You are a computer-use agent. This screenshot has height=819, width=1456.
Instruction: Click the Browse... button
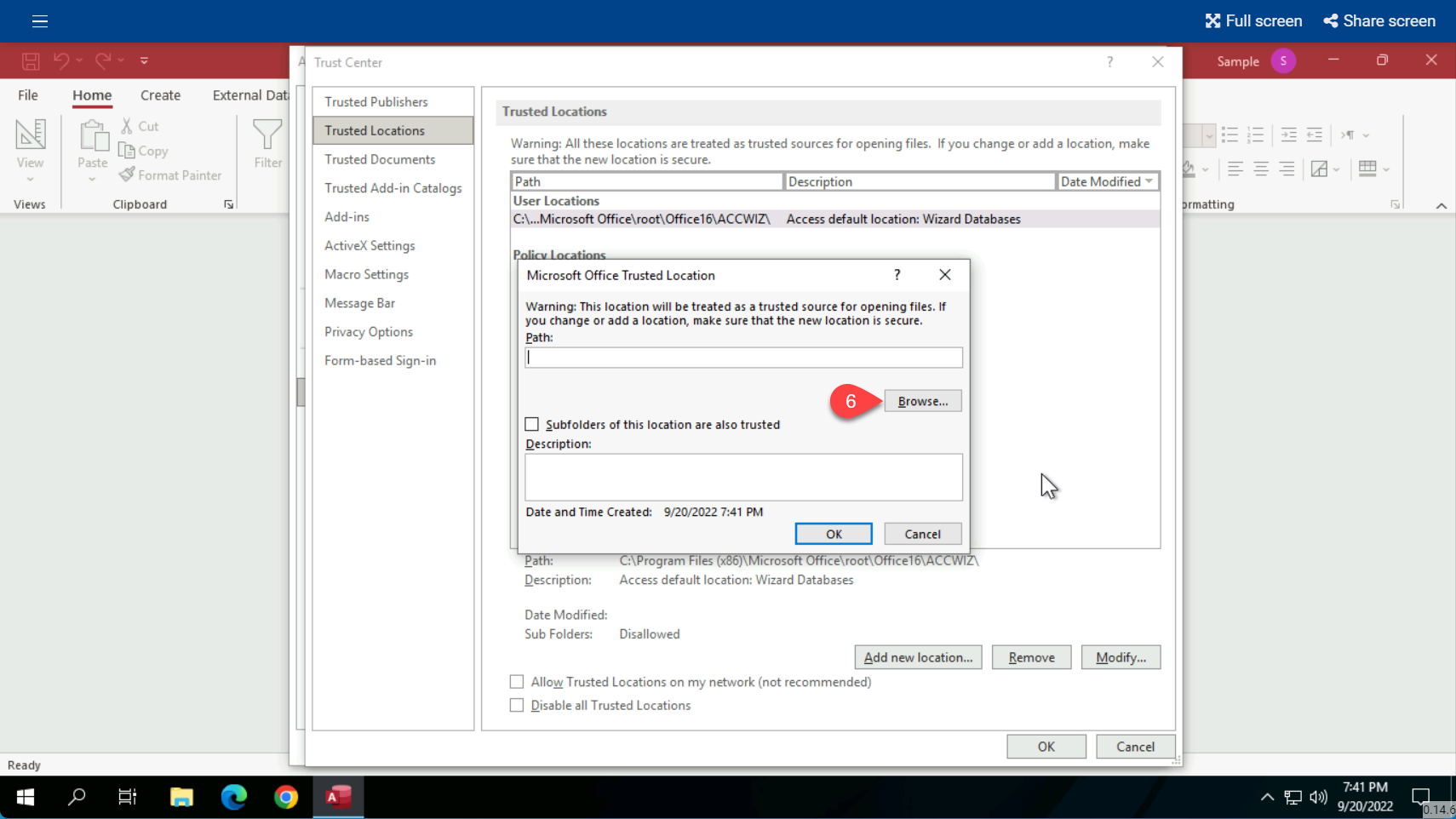coord(923,401)
